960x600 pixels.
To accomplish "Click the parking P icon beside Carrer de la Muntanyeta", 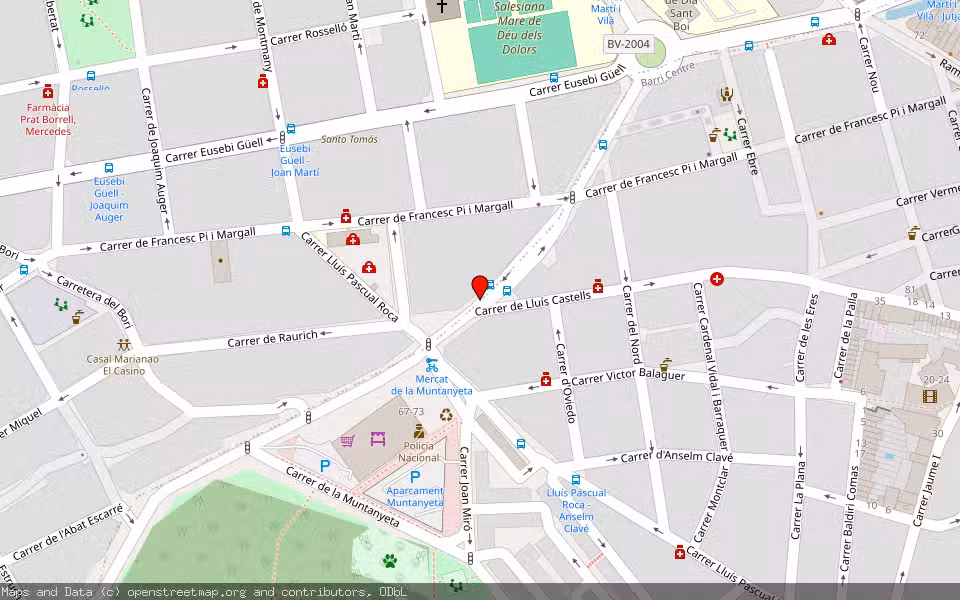I will 325,466.
